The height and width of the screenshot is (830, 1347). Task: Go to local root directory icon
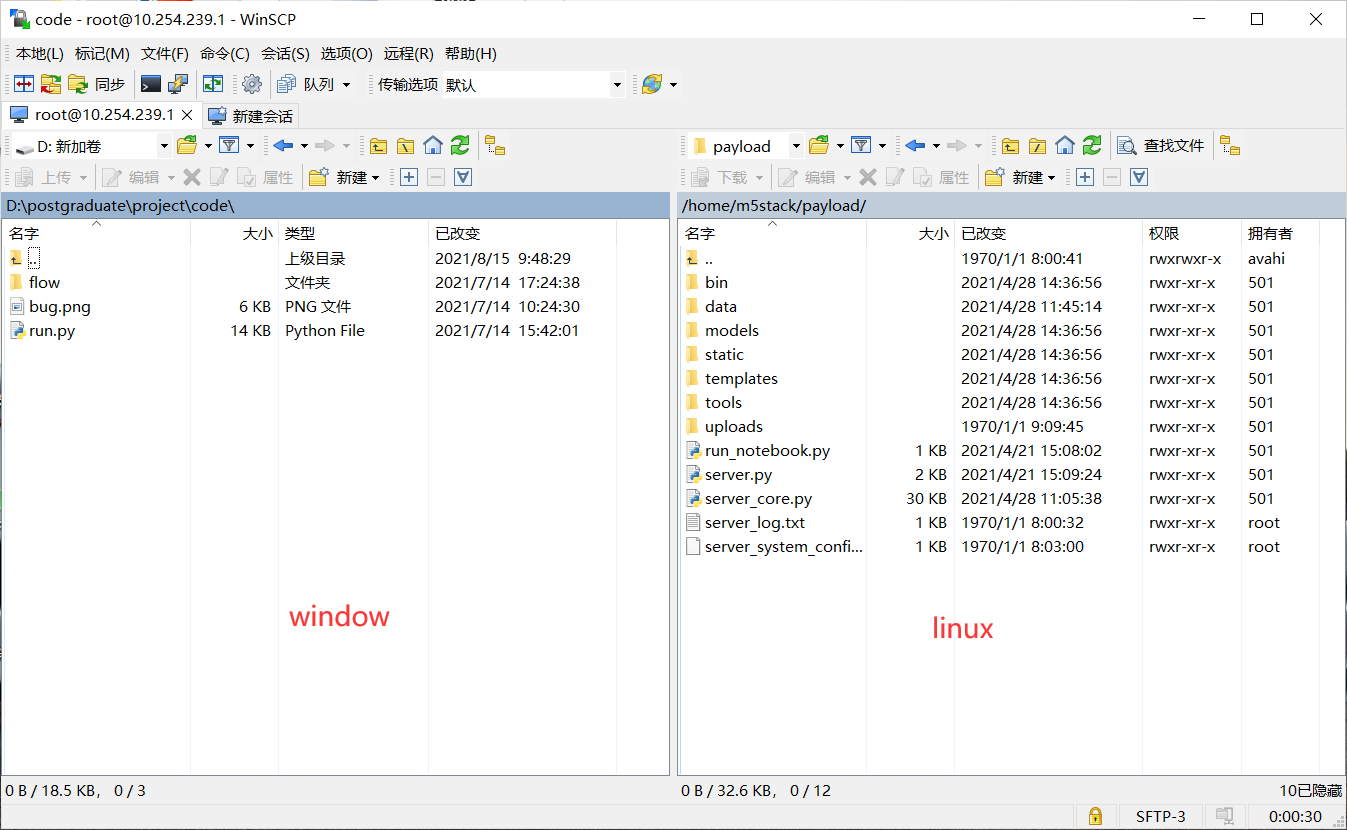coord(405,146)
